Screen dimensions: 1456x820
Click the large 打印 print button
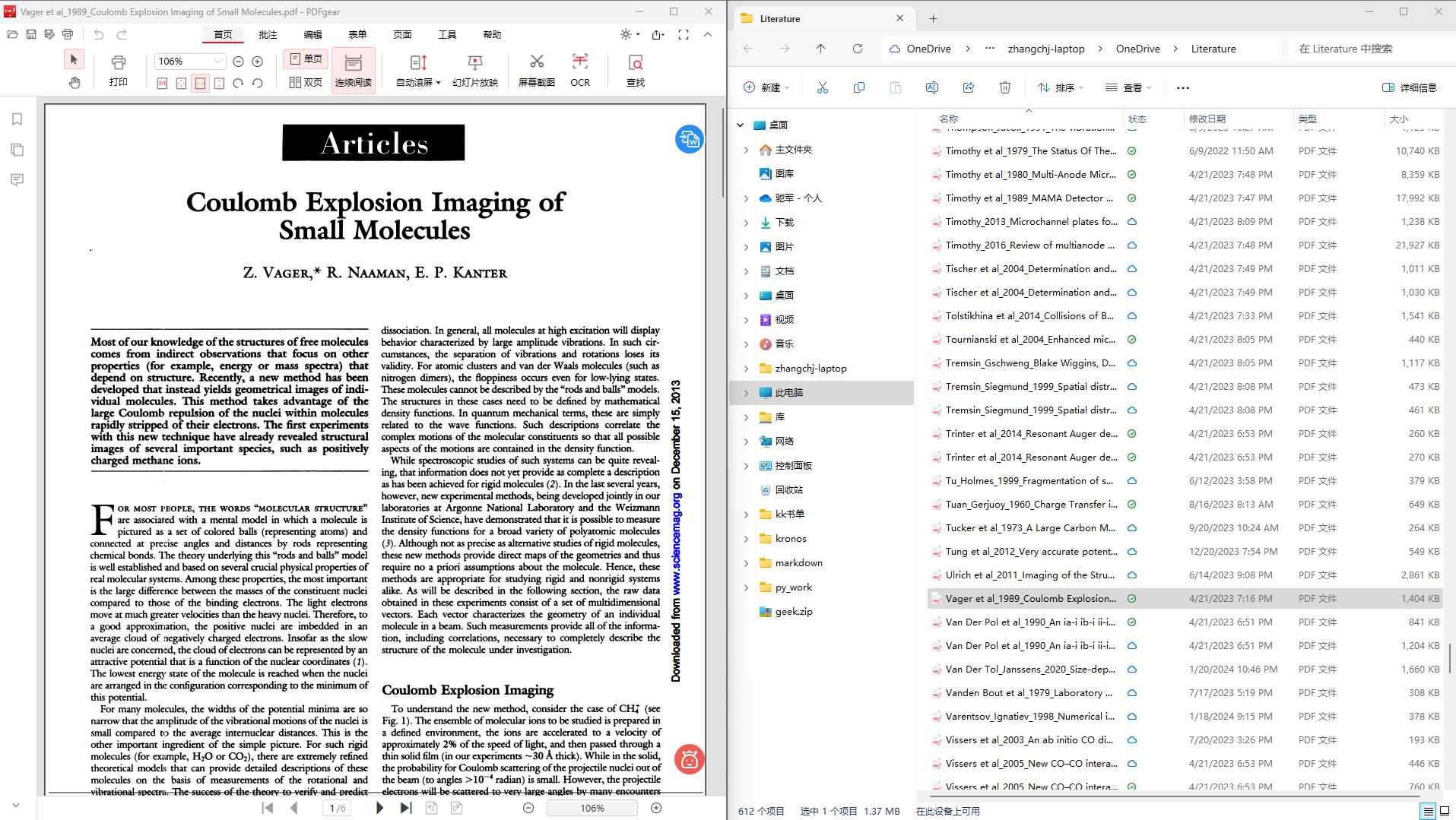(x=119, y=71)
